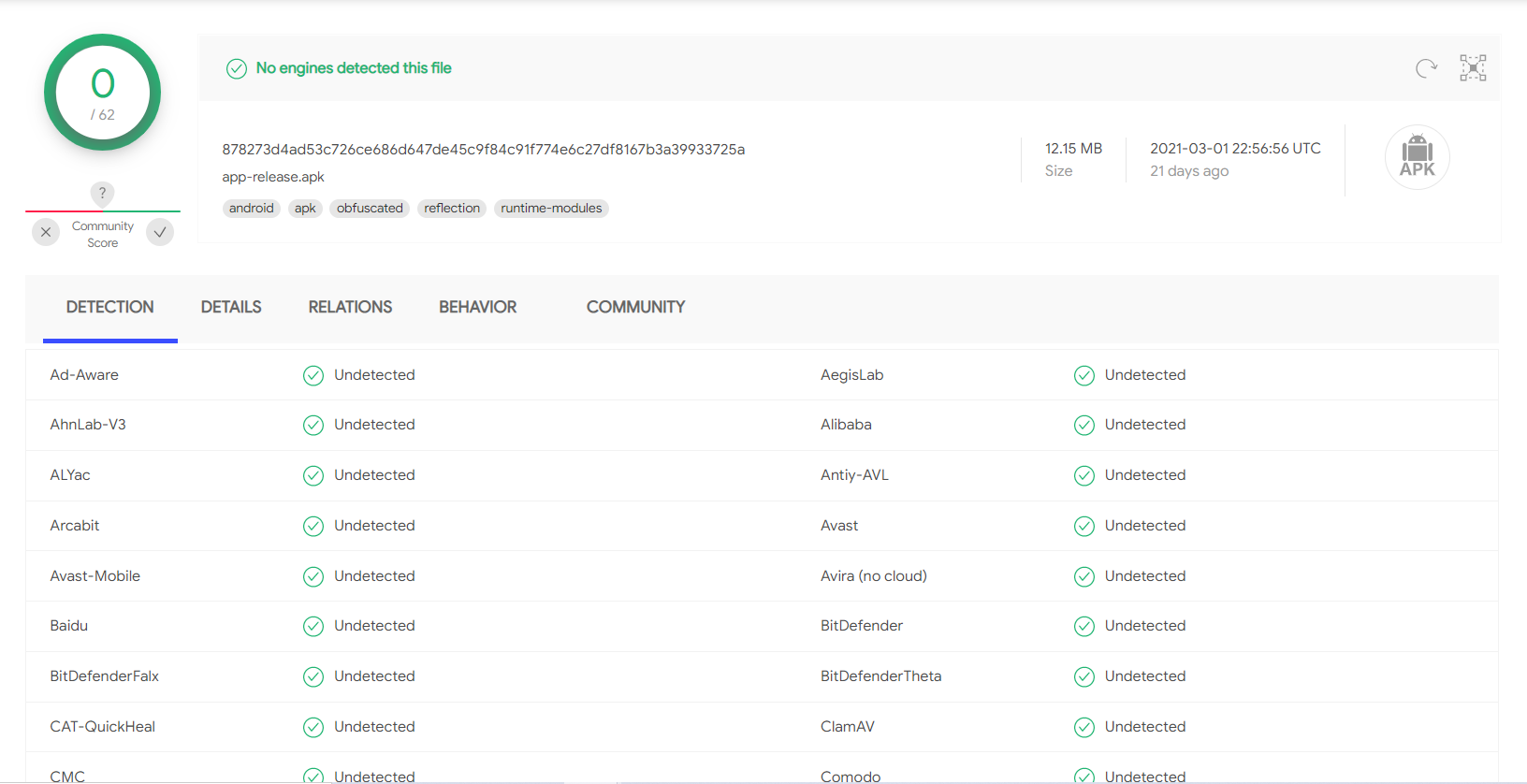1527x784 pixels.
Task: Go to the BEHAVIOR tab
Action: point(477,307)
